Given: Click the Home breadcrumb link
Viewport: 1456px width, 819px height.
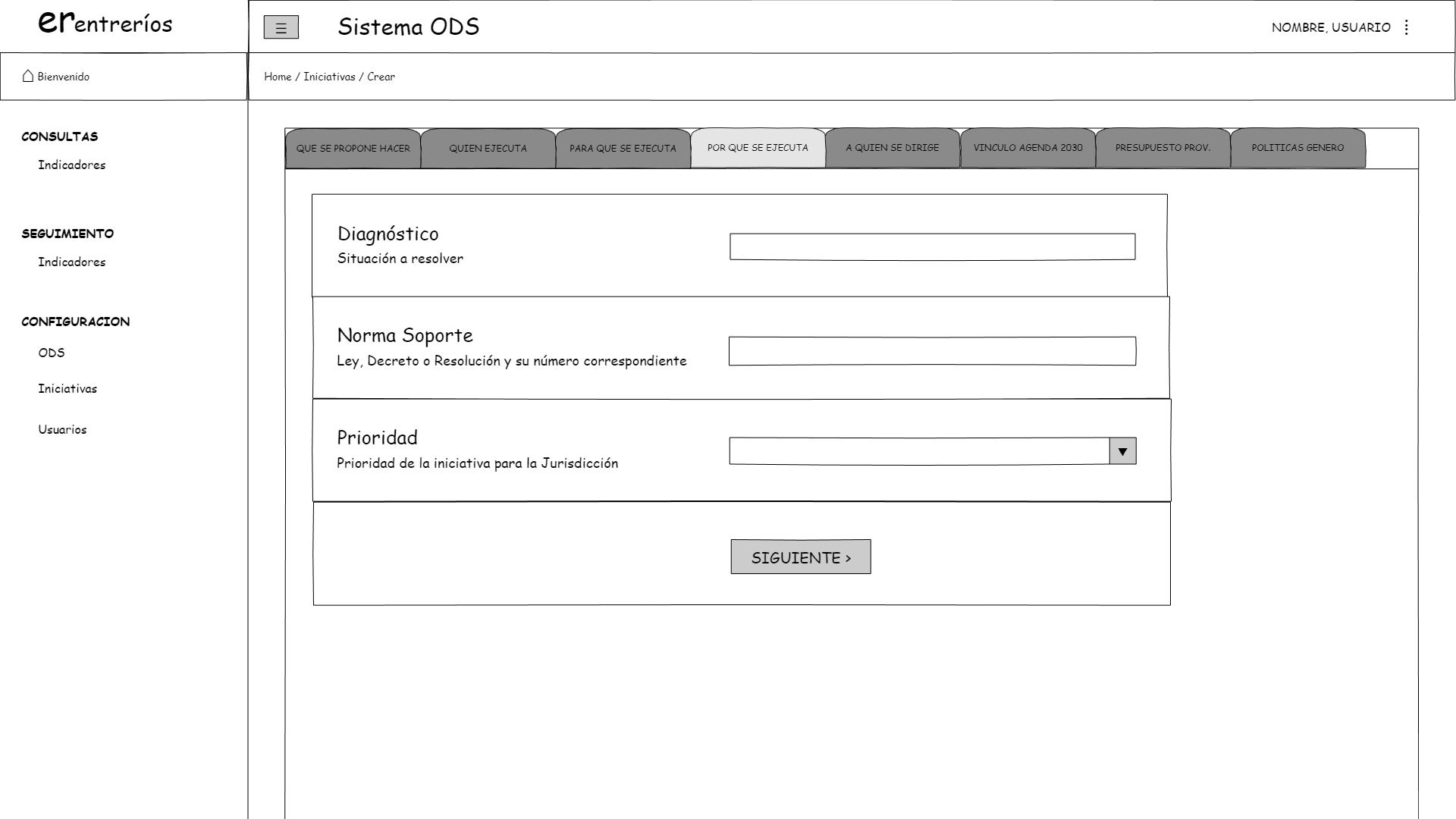Looking at the screenshot, I should [278, 77].
